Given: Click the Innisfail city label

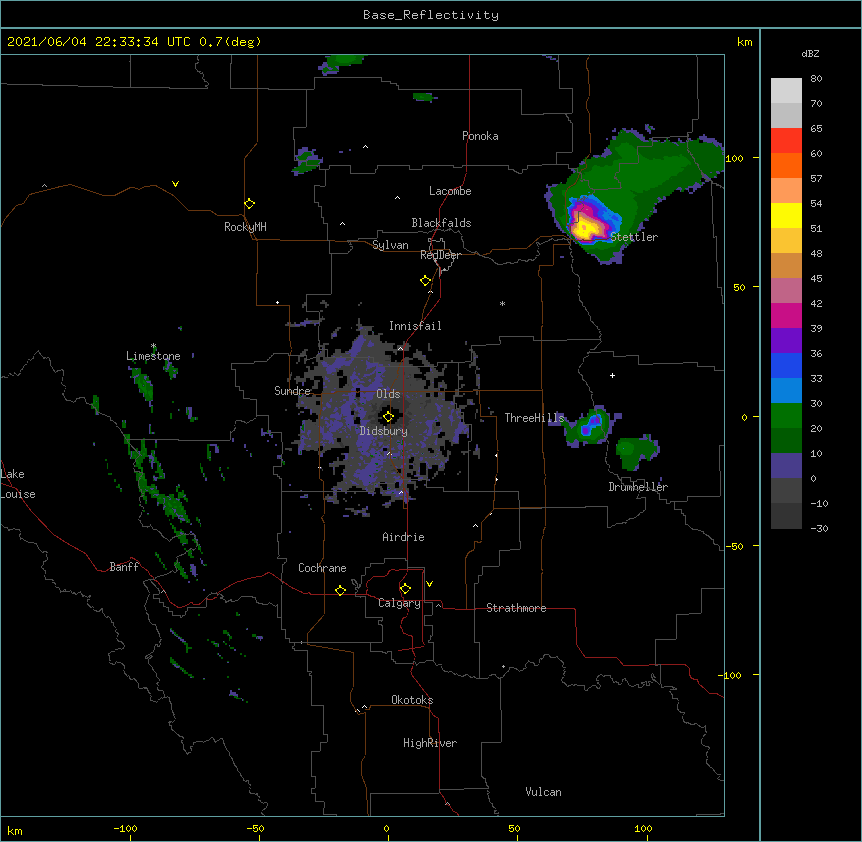Looking at the screenshot, I should tap(415, 326).
